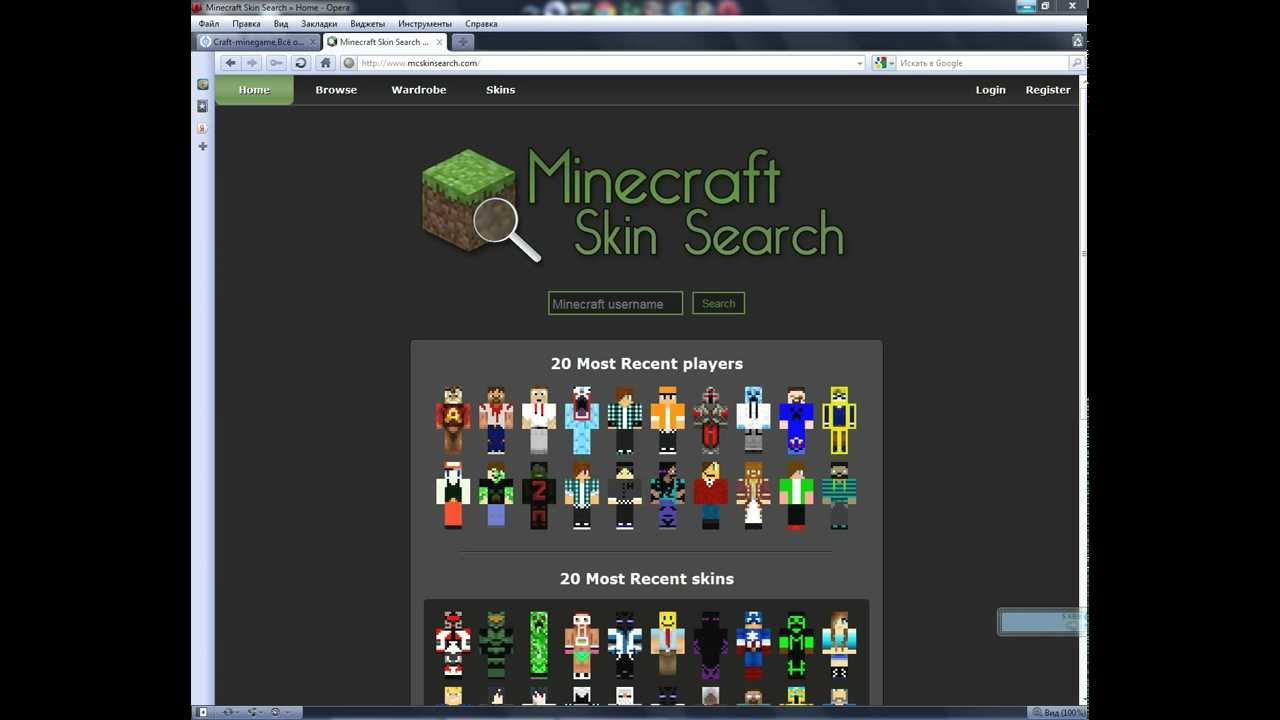Open the Виджеты menu
The width and height of the screenshot is (1280, 720).
click(367, 23)
